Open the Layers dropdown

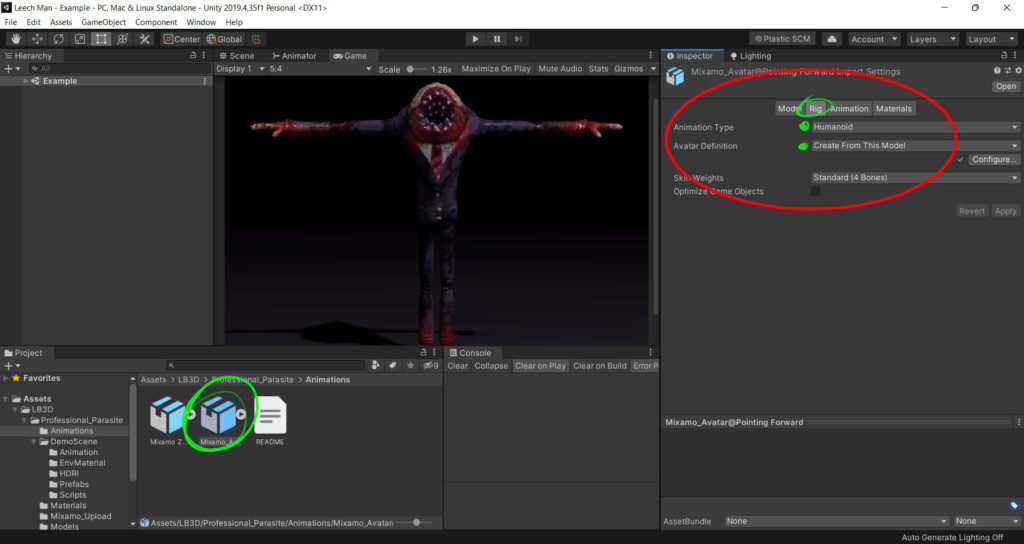[932, 39]
